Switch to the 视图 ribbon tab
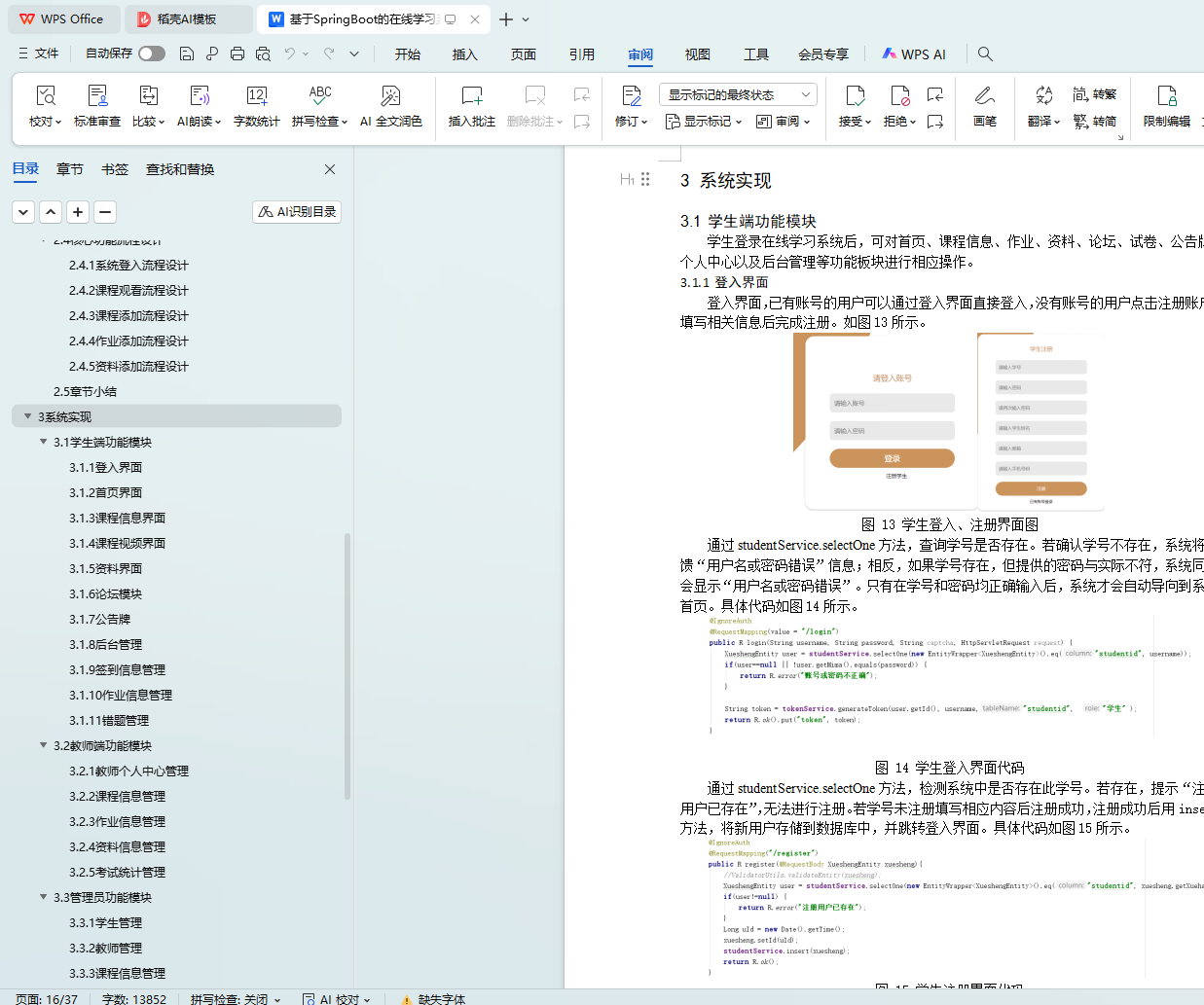1204x1005 pixels. pos(697,54)
